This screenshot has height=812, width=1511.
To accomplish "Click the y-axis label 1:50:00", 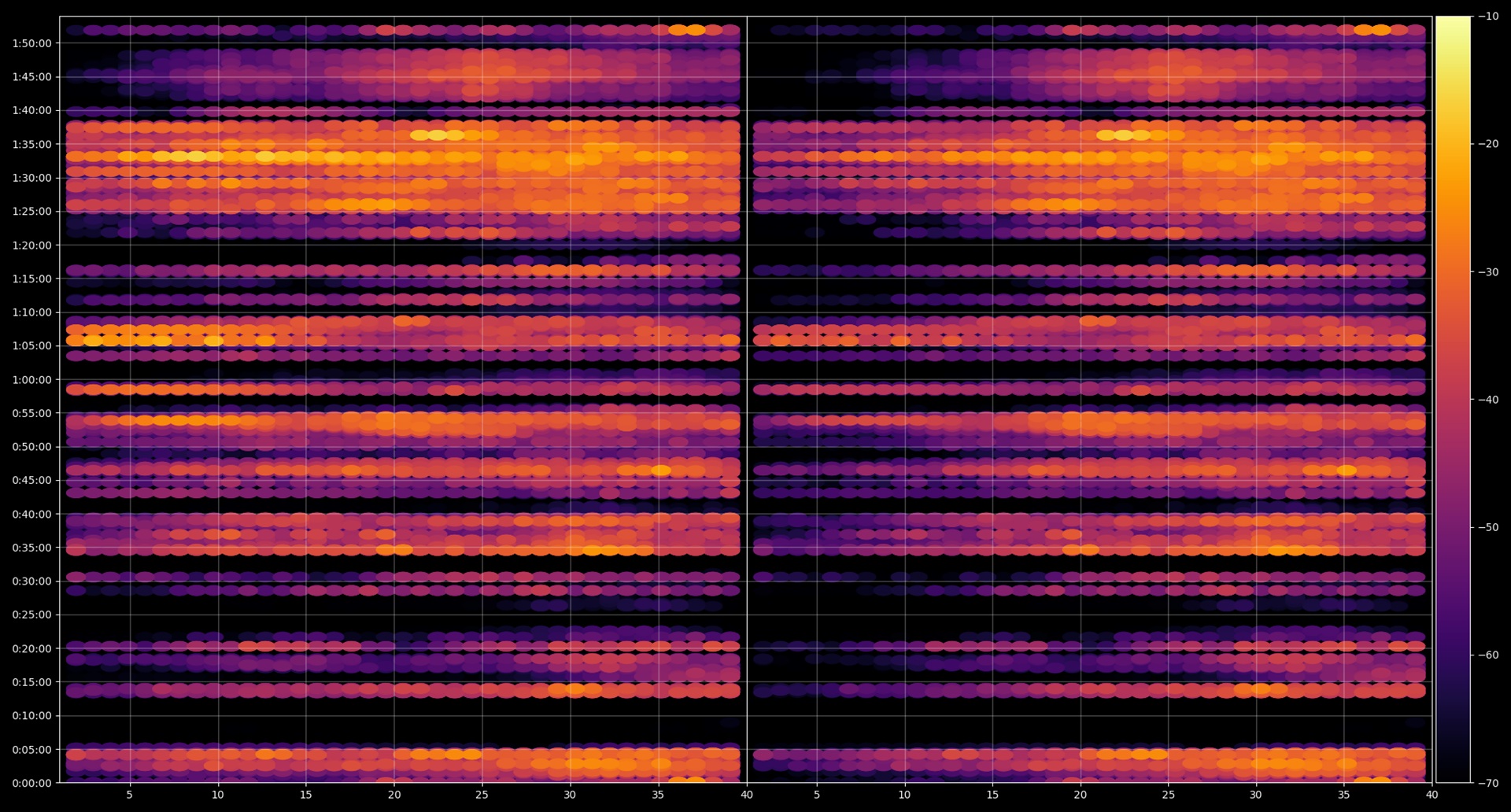I will tap(31, 43).
